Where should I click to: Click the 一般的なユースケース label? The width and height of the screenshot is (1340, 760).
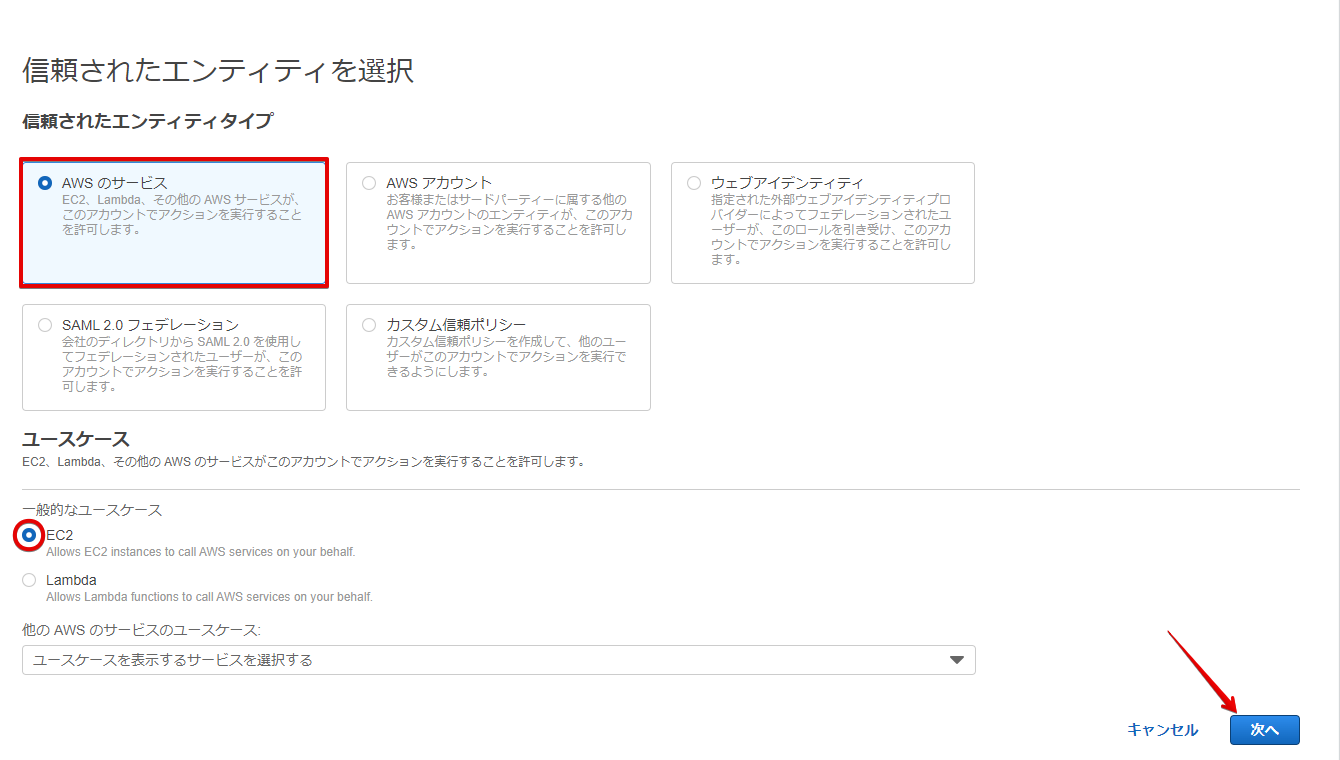[x=92, y=510]
